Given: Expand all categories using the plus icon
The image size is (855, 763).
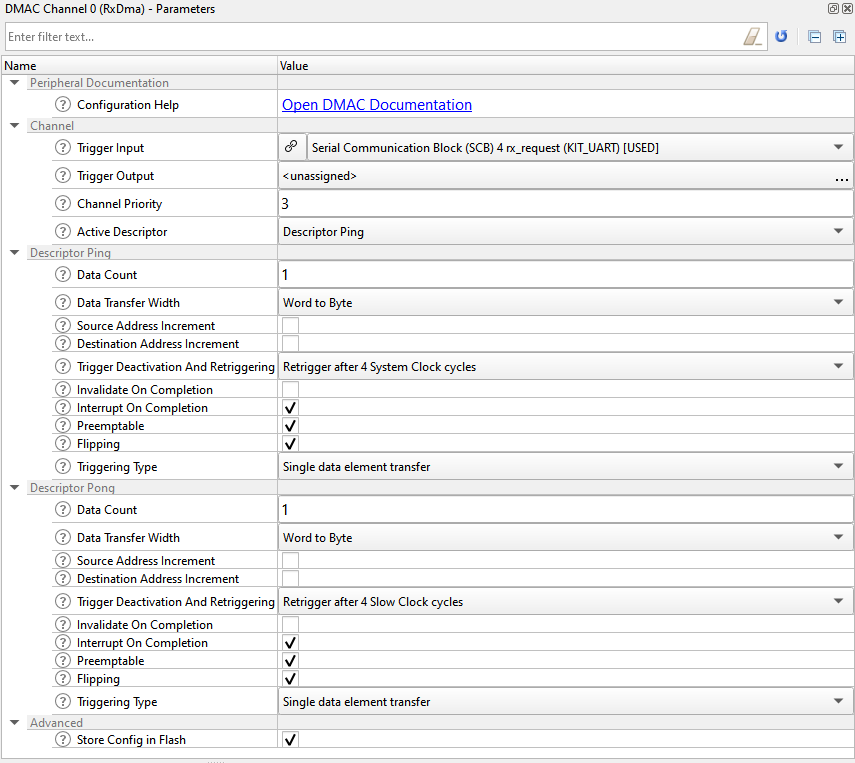Looking at the screenshot, I should click(839, 37).
